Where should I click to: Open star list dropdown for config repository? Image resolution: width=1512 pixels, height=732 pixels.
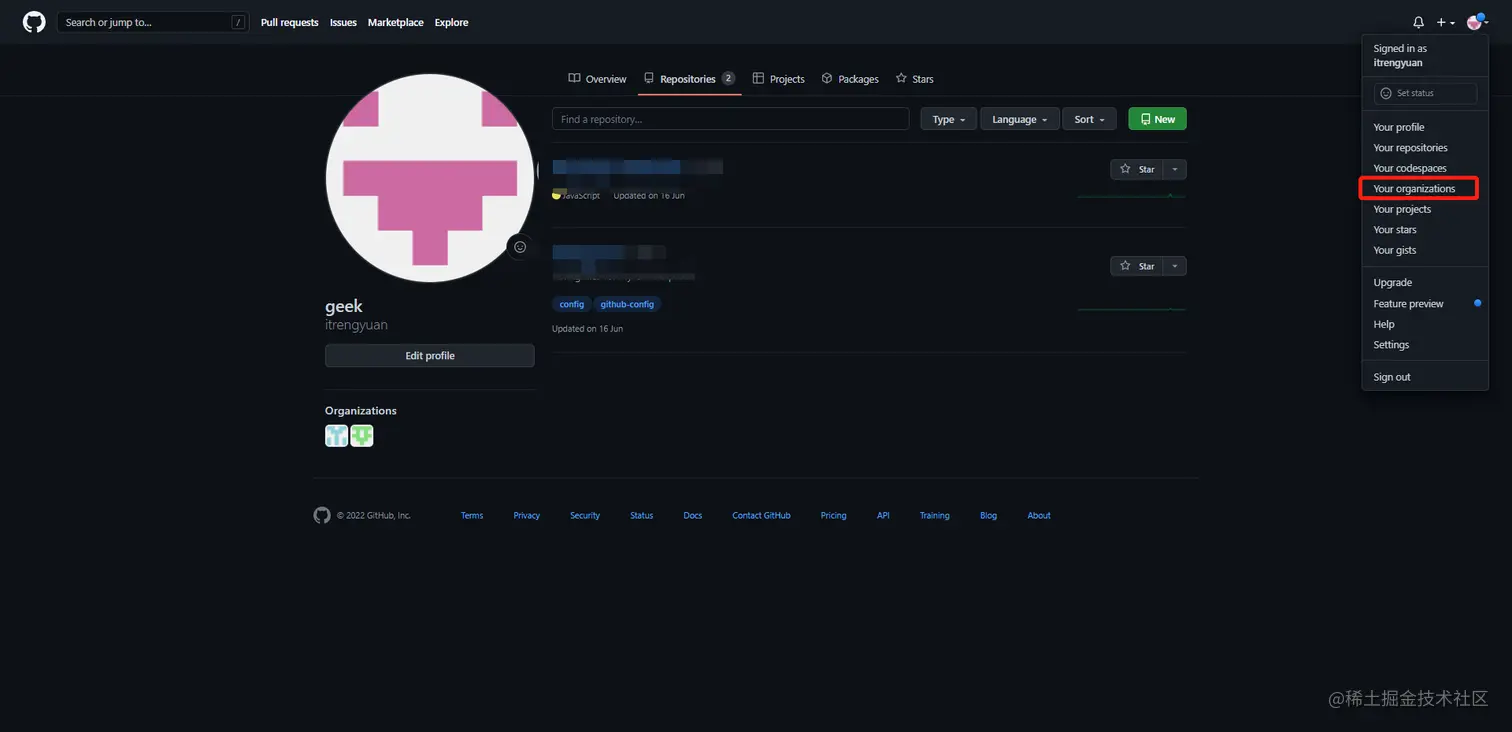1175,266
